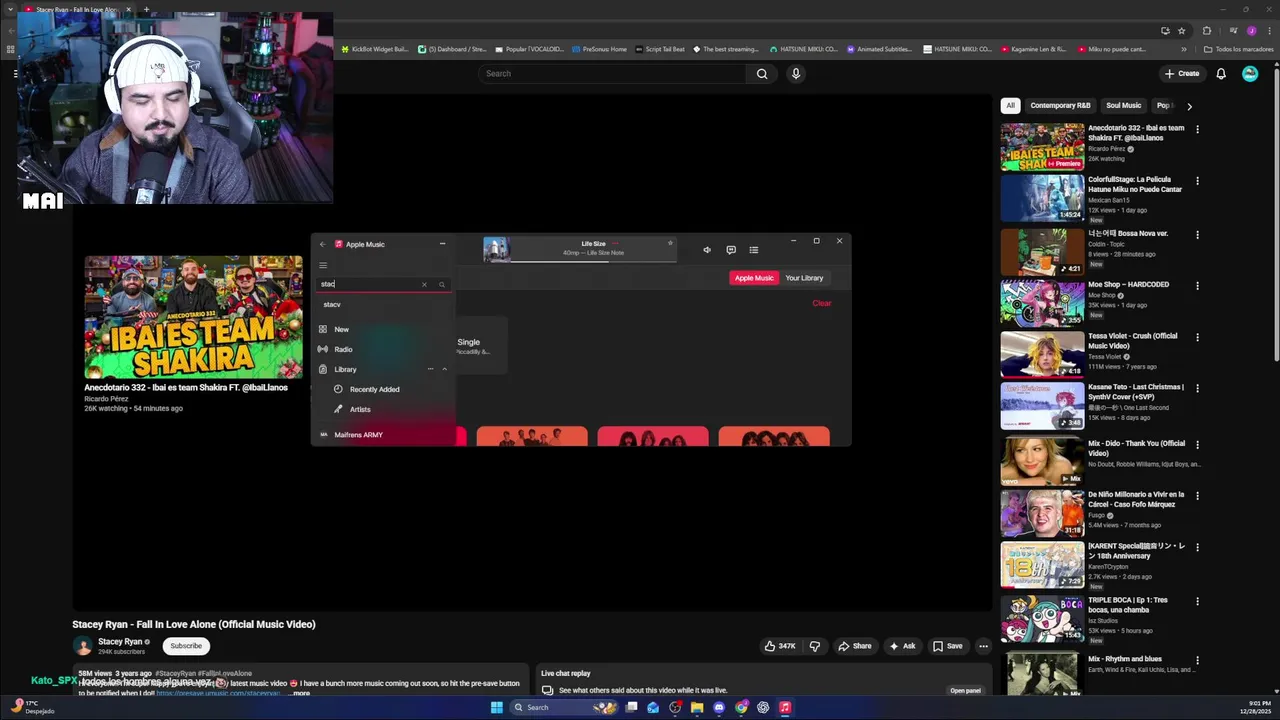
Task: Bookmark this page with the Chrome star
Action: (1181, 31)
